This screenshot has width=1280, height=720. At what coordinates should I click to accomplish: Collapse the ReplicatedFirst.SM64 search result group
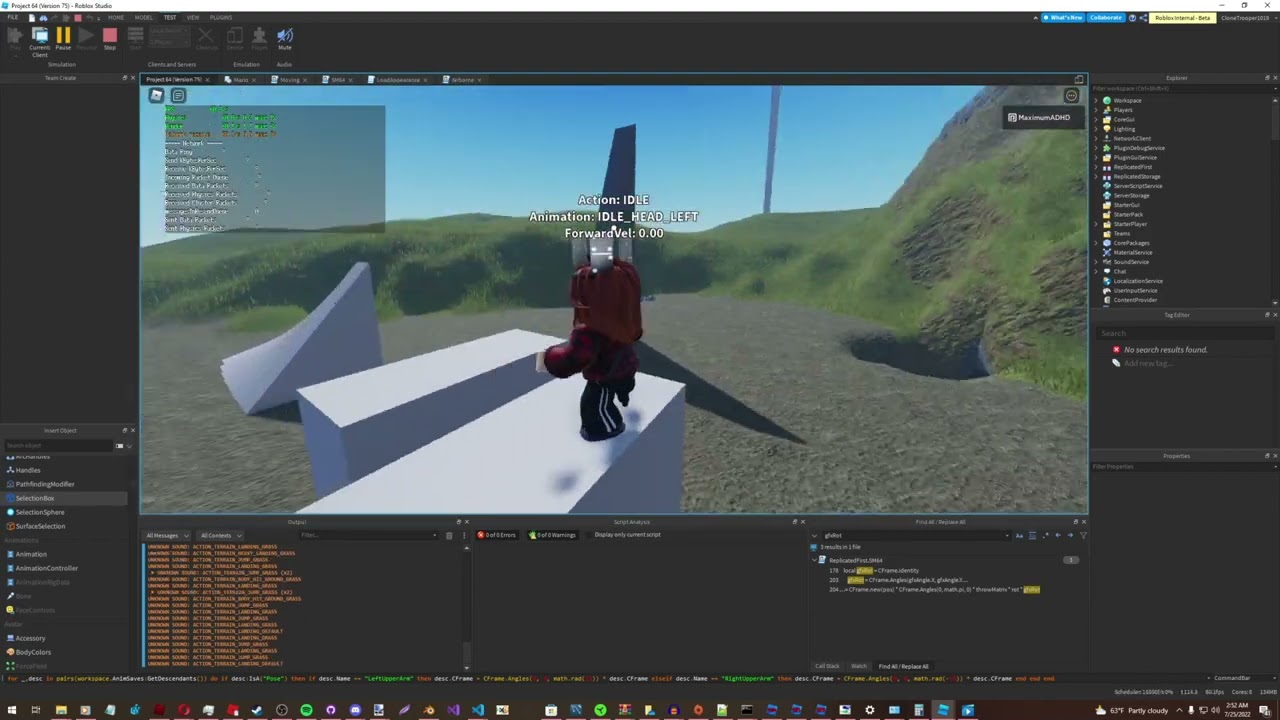click(814, 560)
